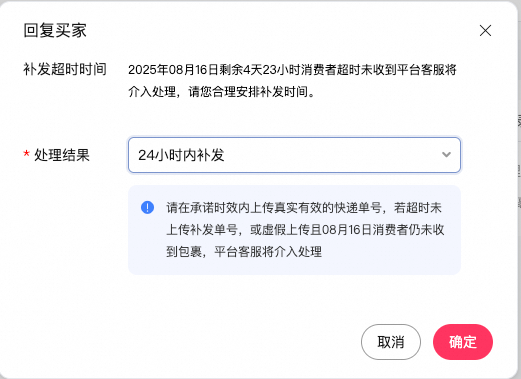Image resolution: width=521 pixels, height=379 pixels.
Task: Click the notice line mentioning 承诺时效内上传
Action: pyautogui.click(x=304, y=208)
